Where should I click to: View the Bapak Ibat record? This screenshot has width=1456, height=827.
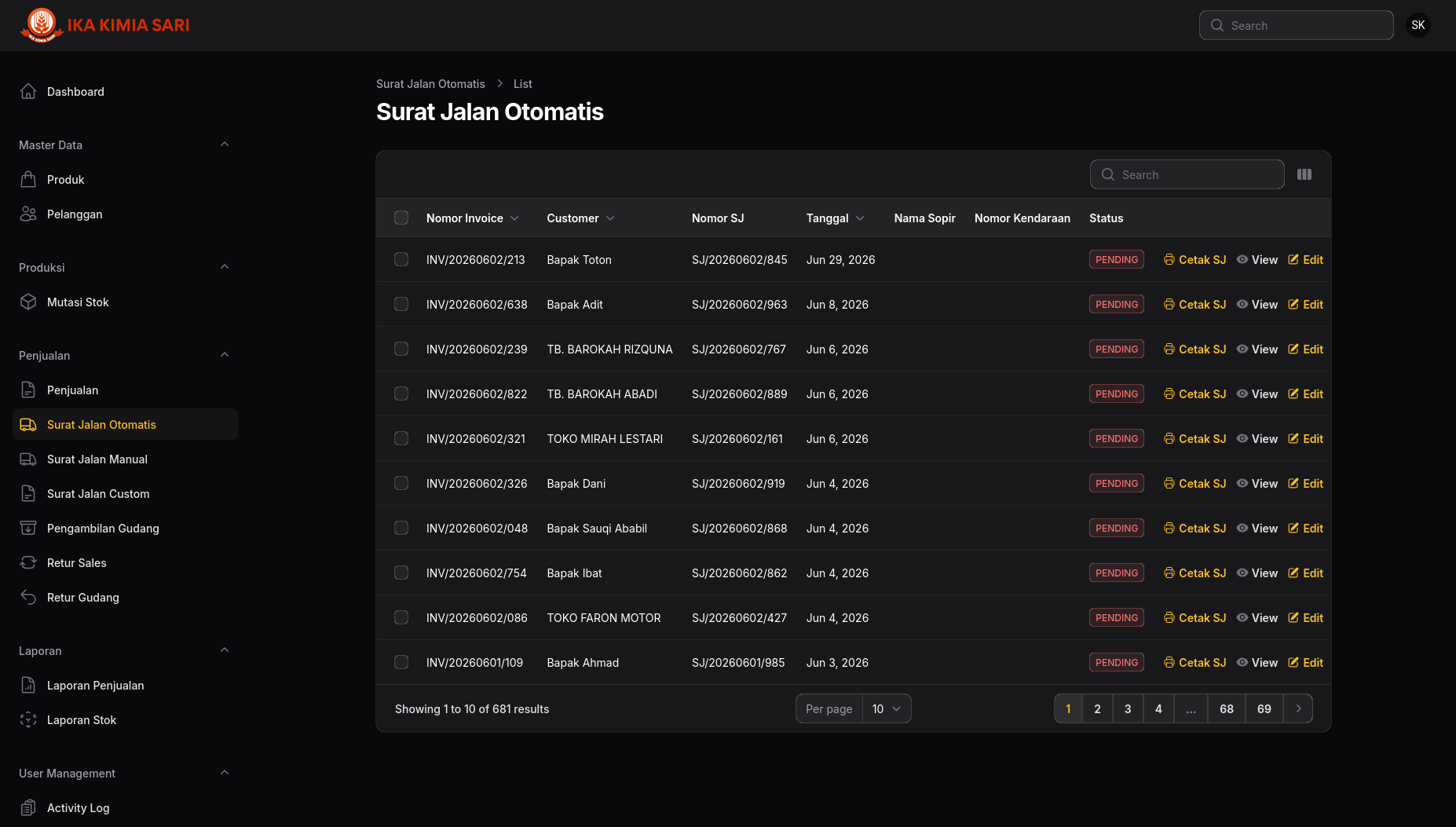click(x=1257, y=573)
